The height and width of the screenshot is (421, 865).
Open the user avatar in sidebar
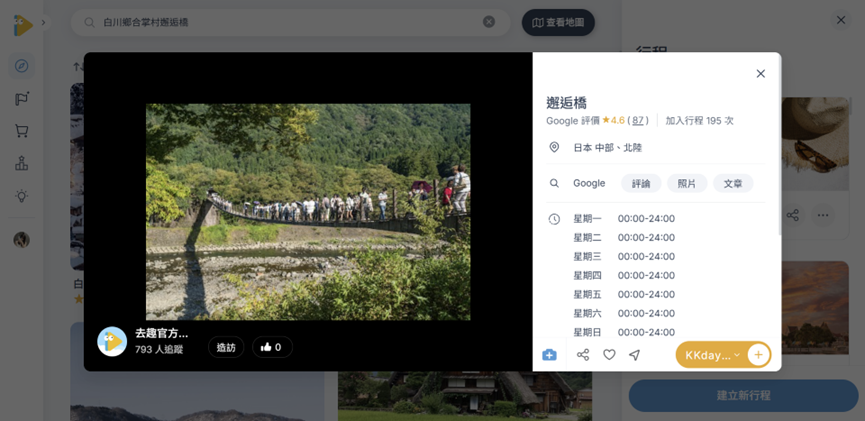[x=22, y=239]
